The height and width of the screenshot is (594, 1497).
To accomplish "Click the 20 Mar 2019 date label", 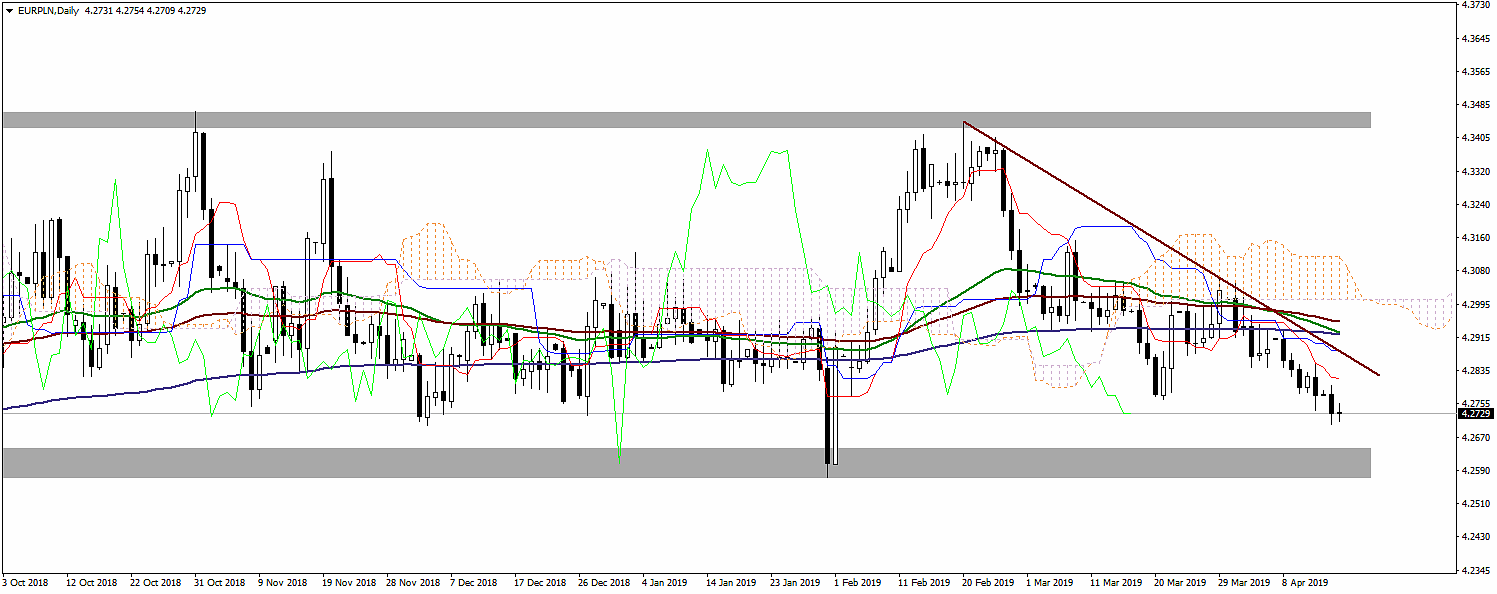I will tap(1179, 582).
